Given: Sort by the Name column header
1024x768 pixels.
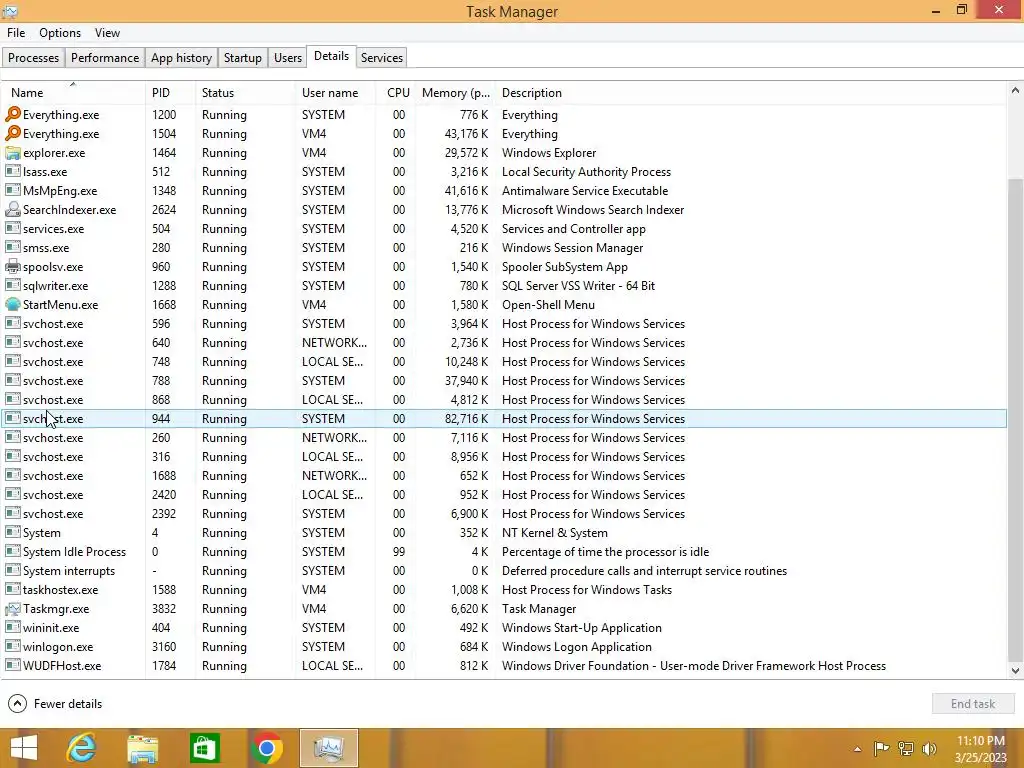Looking at the screenshot, I should point(73,93).
